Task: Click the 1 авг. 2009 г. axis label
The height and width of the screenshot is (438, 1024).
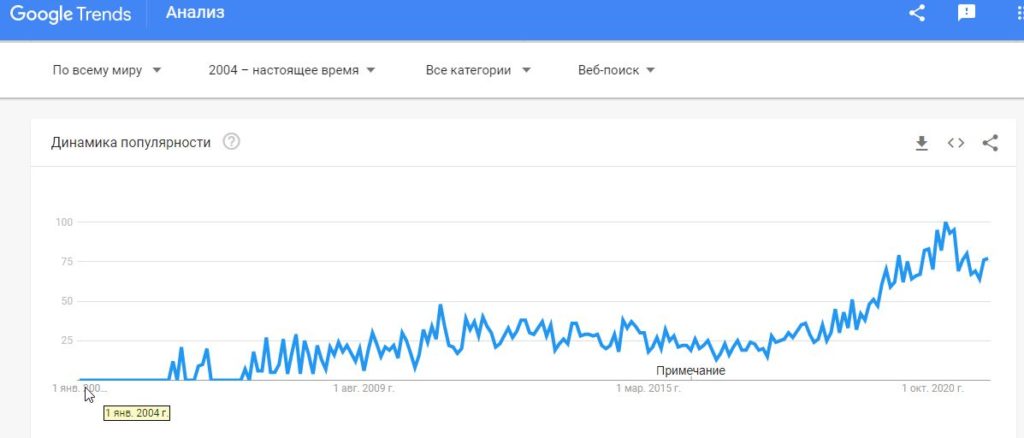Action: [x=364, y=388]
